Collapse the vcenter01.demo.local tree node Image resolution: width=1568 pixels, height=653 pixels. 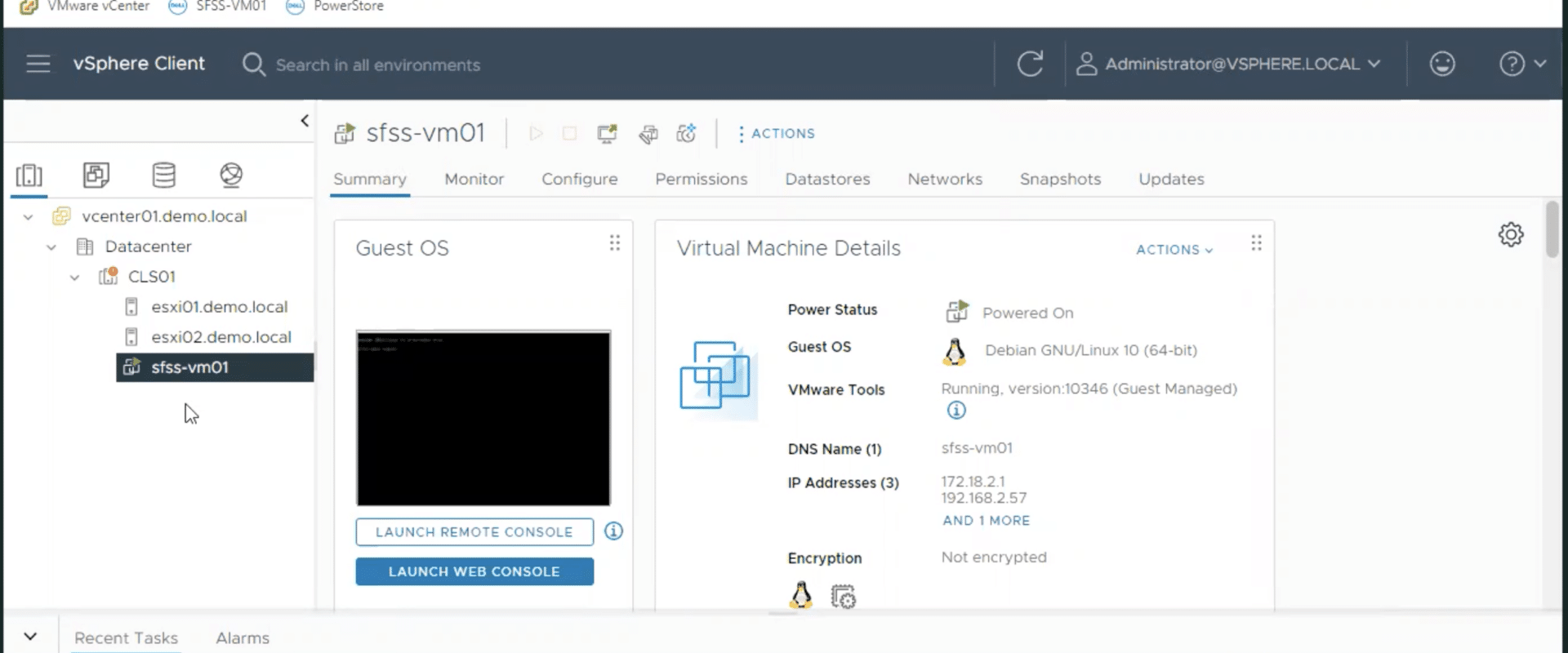(x=29, y=217)
